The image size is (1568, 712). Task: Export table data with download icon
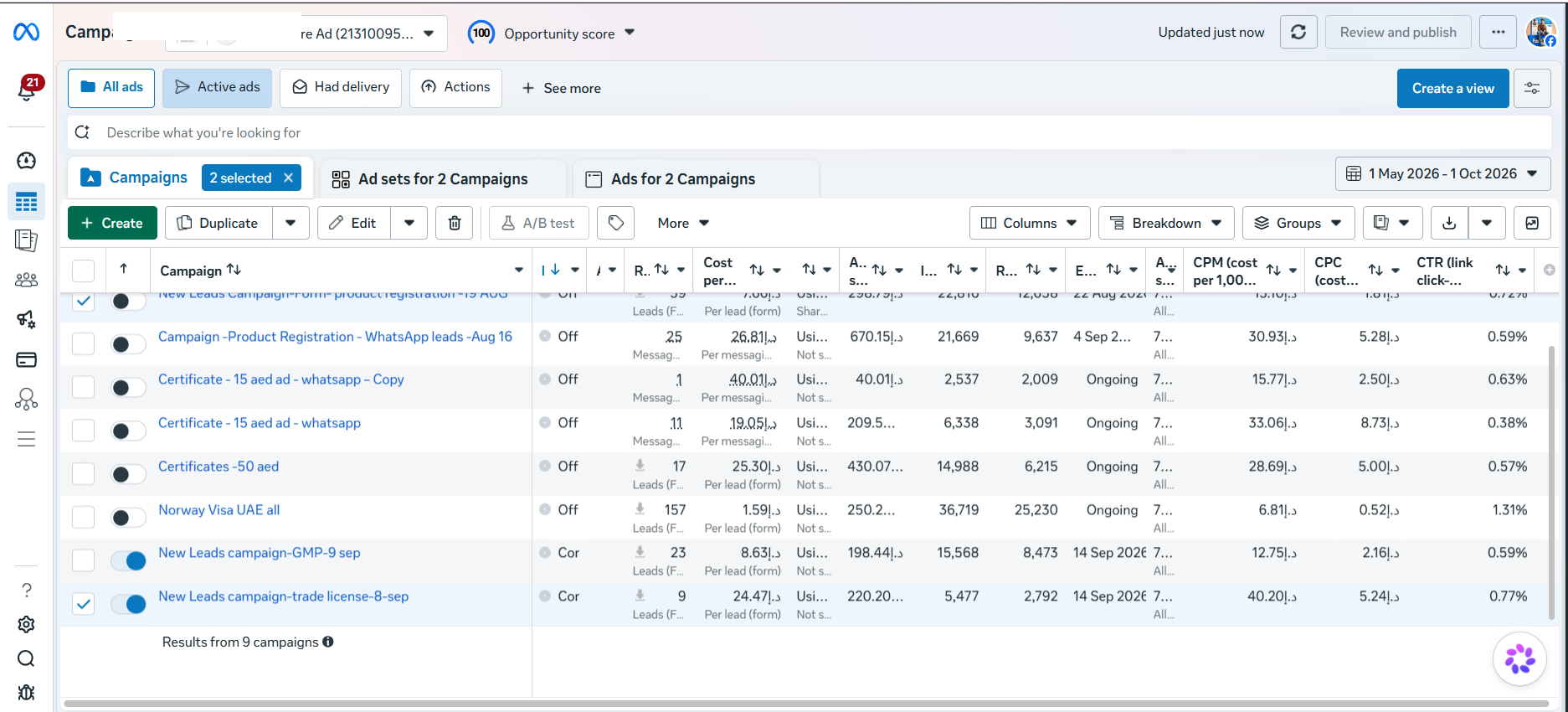pos(1449,223)
